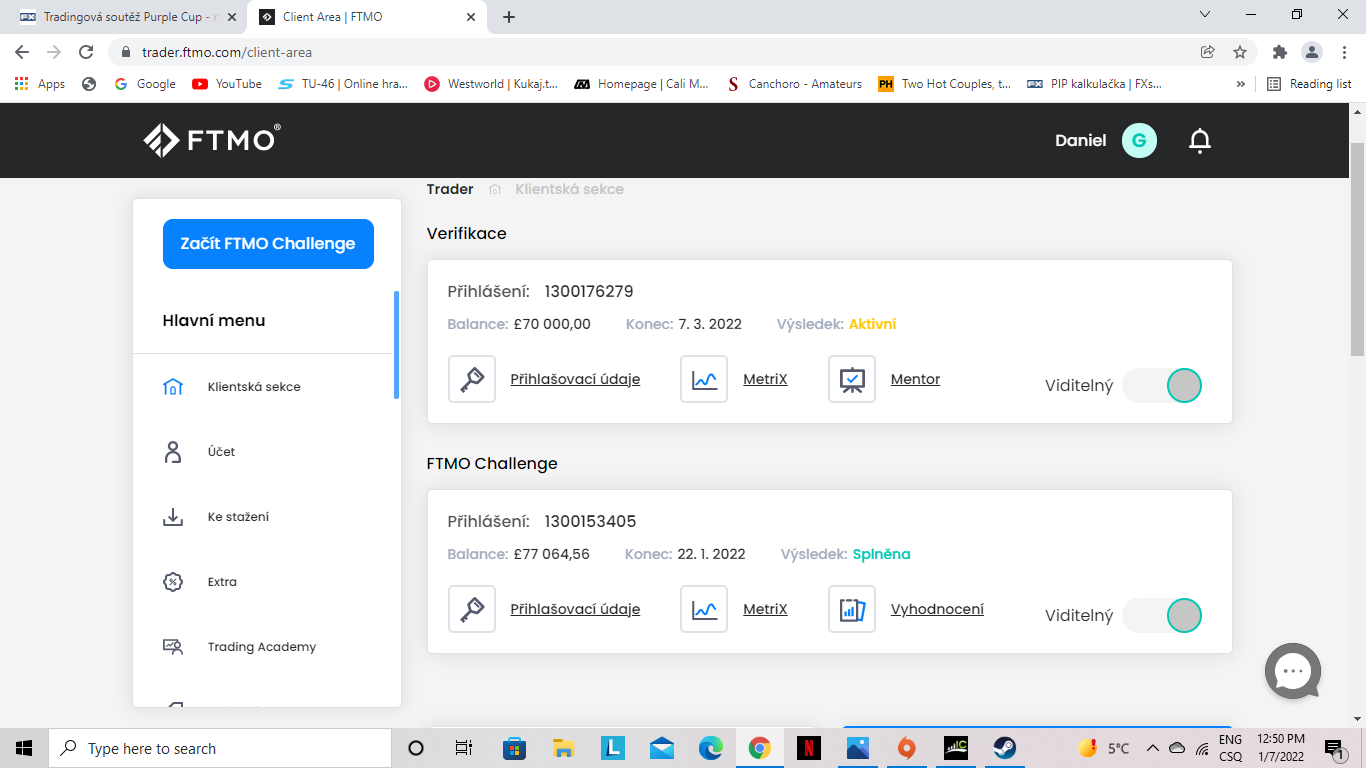1366x768 pixels.
Task: Click the key icon under FTMO Challenge
Action: coord(472,609)
